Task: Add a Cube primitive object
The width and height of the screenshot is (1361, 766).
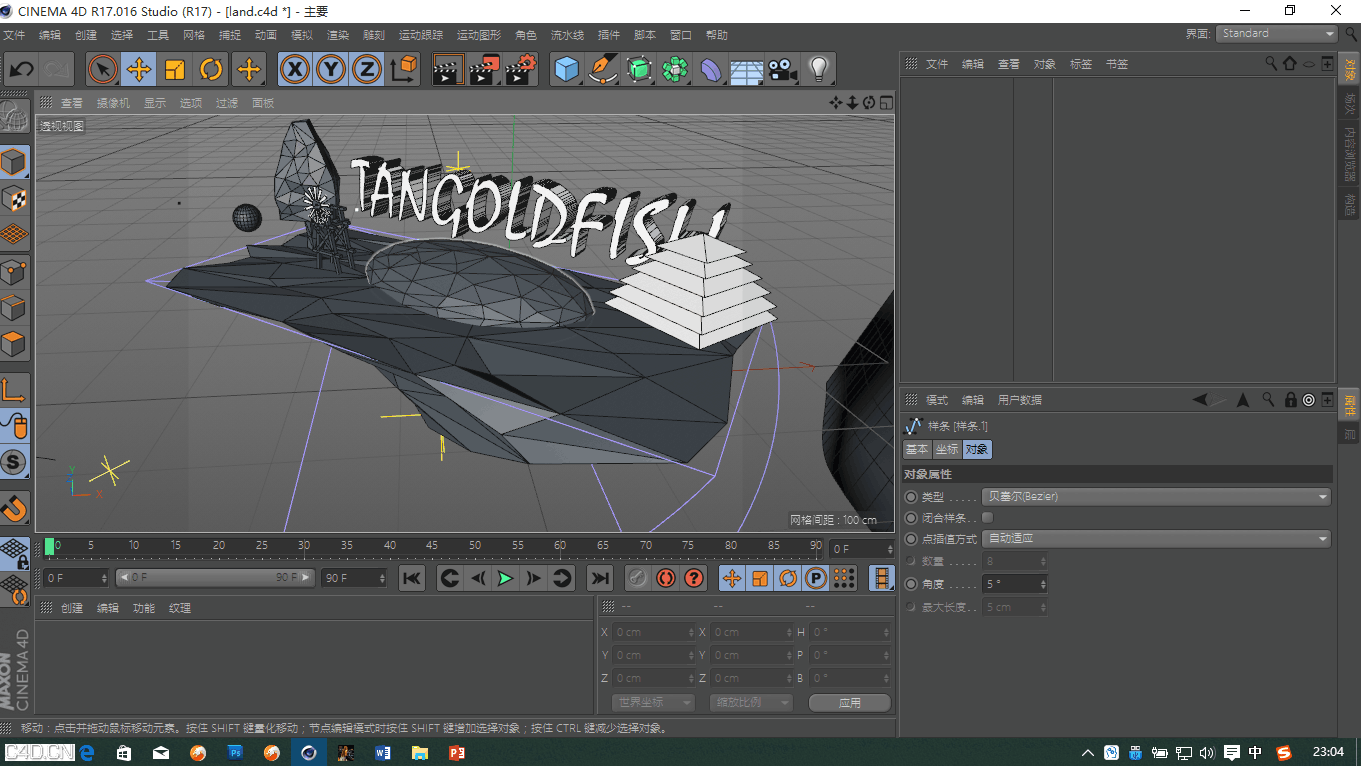Action: click(567, 70)
